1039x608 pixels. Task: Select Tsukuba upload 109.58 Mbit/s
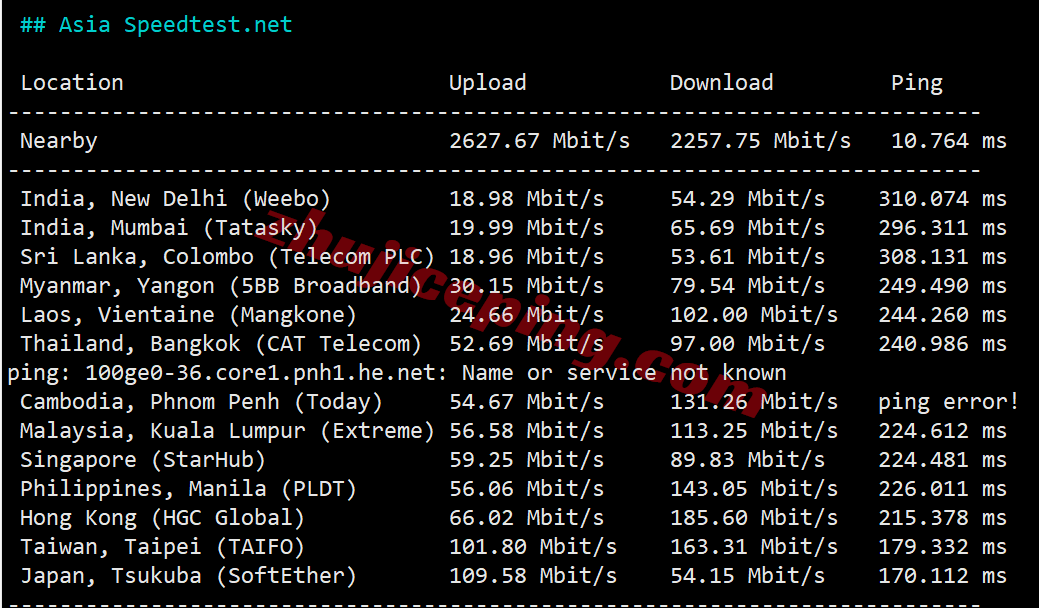coord(533,576)
